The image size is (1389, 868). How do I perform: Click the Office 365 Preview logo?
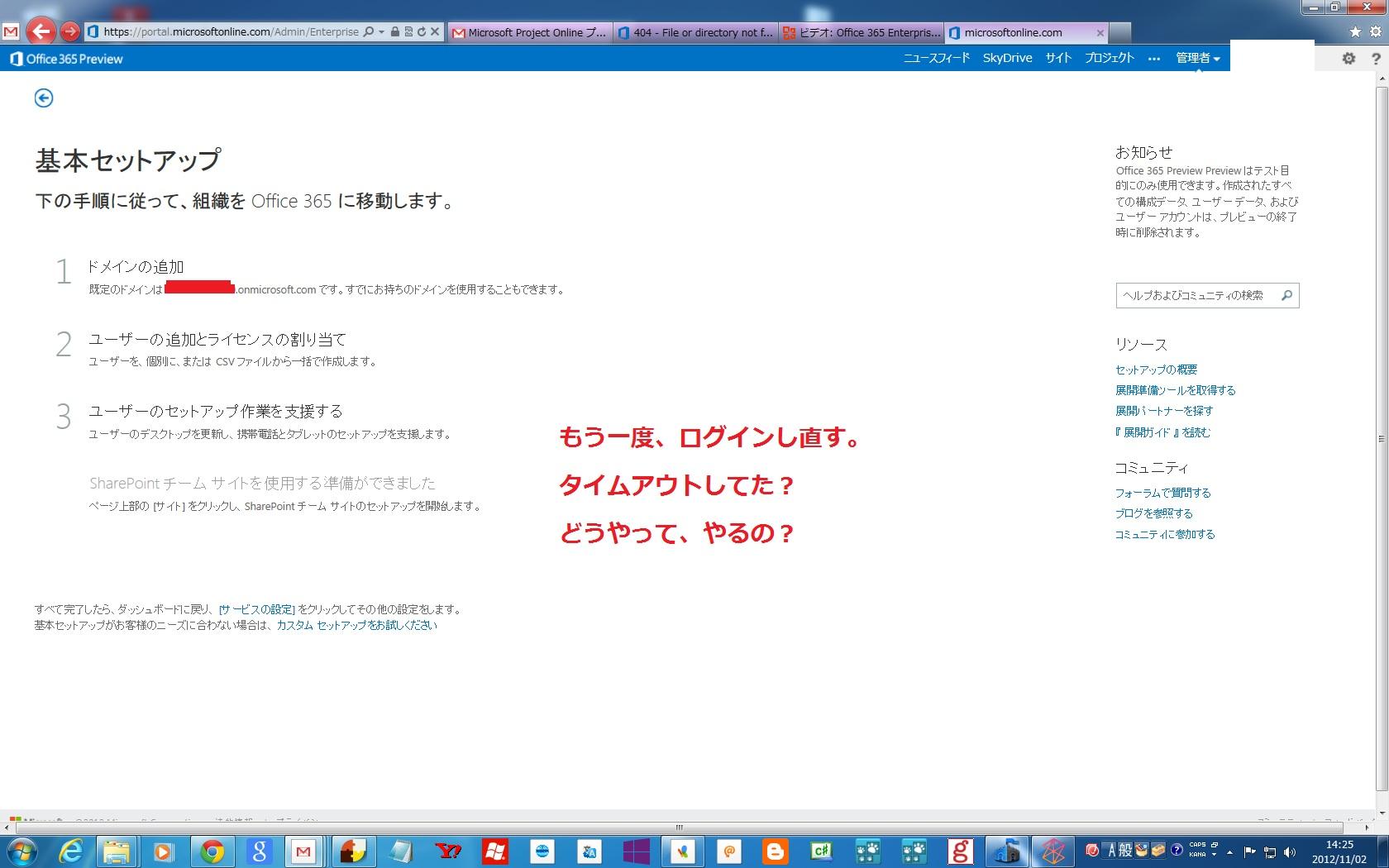(x=66, y=59)
